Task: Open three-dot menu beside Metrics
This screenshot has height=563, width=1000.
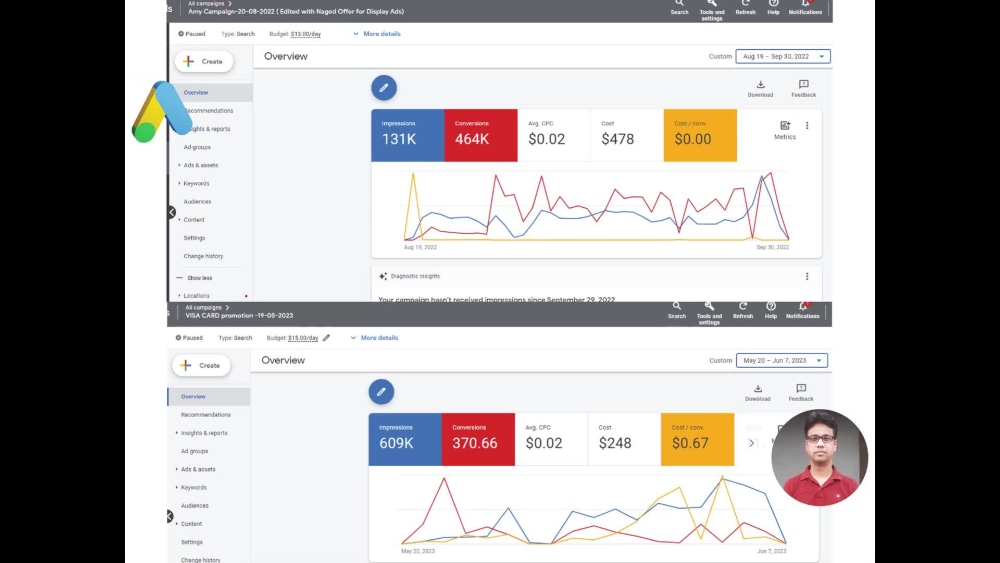Action: pyautogui.click(x=807, y=126)
